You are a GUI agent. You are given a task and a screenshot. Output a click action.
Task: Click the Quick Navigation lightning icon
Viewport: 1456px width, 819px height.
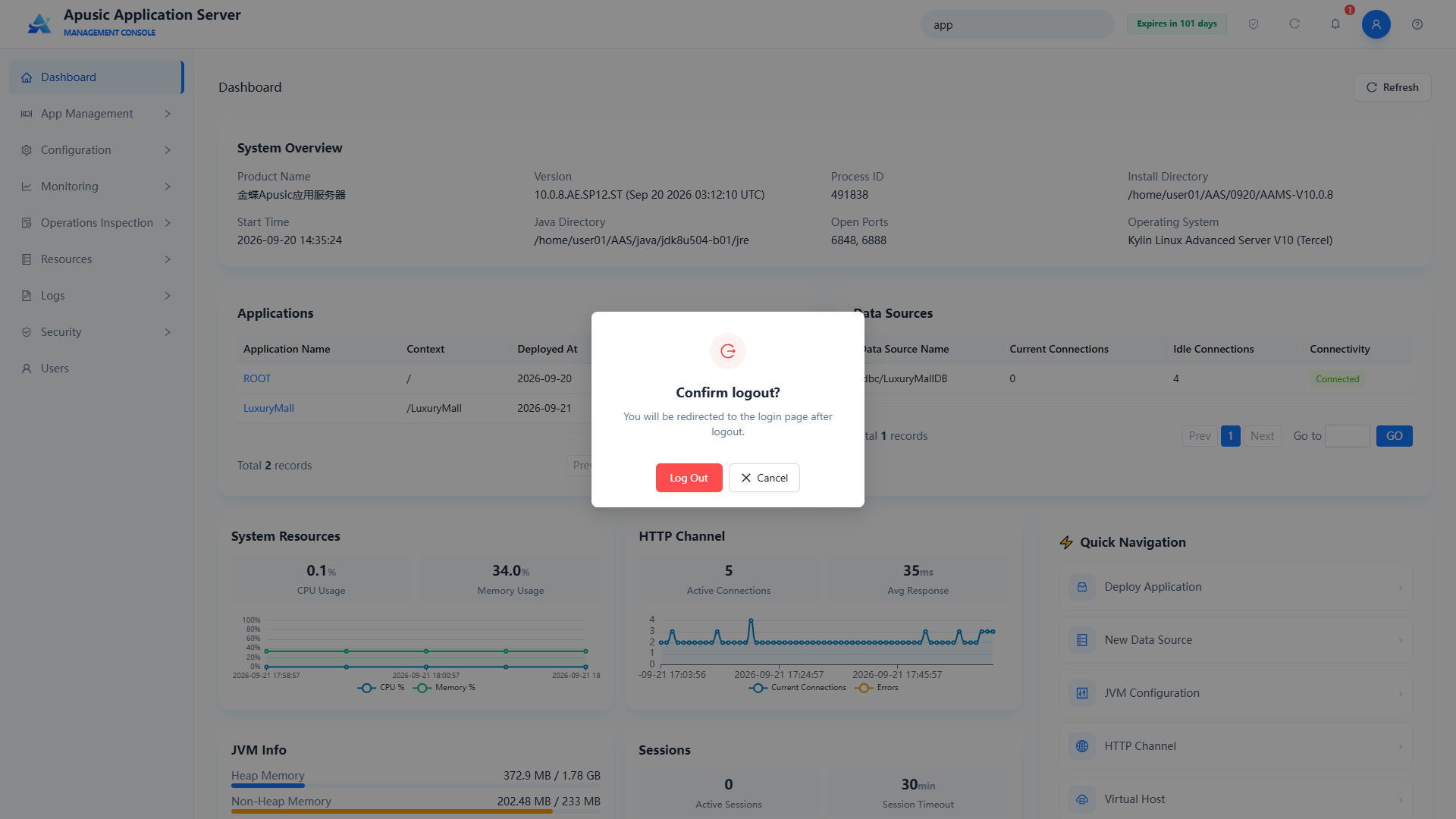click(x=1066, y=542)
